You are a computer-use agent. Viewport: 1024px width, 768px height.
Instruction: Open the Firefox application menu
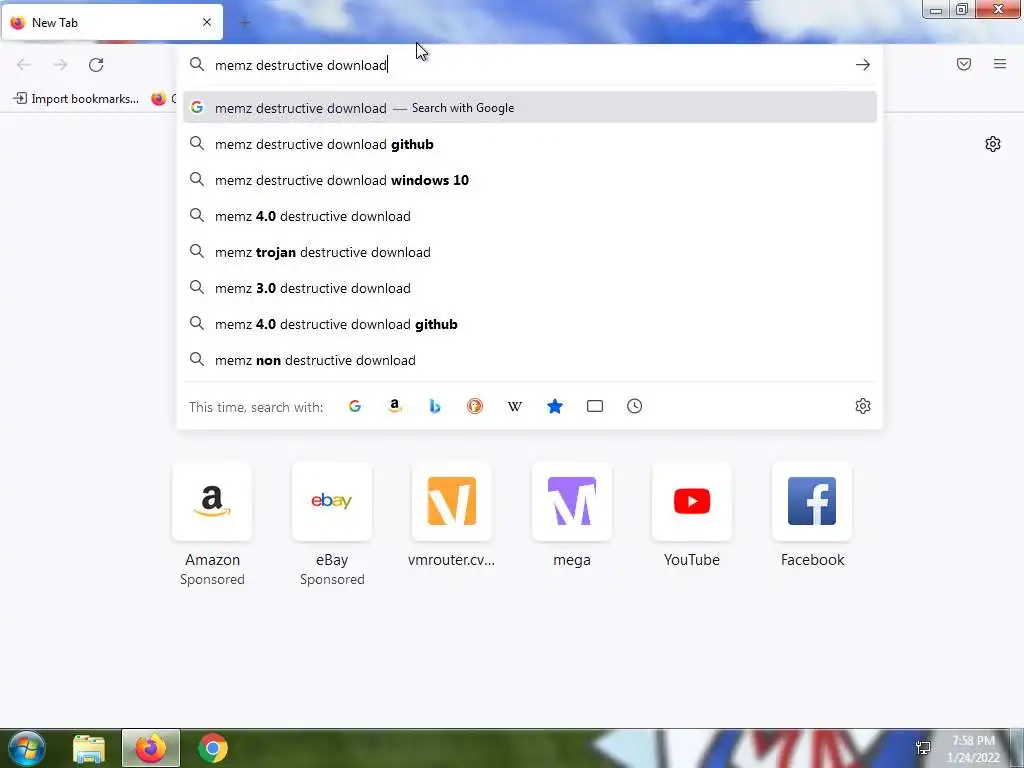click(1000, 64)
